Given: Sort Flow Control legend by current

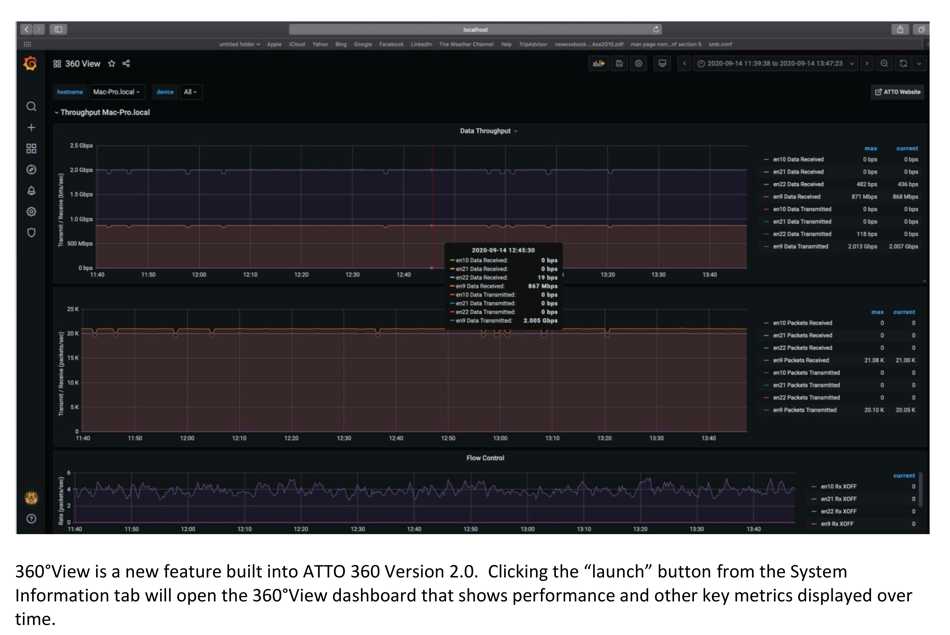Looking at the screenshot, I should (904, 476).
